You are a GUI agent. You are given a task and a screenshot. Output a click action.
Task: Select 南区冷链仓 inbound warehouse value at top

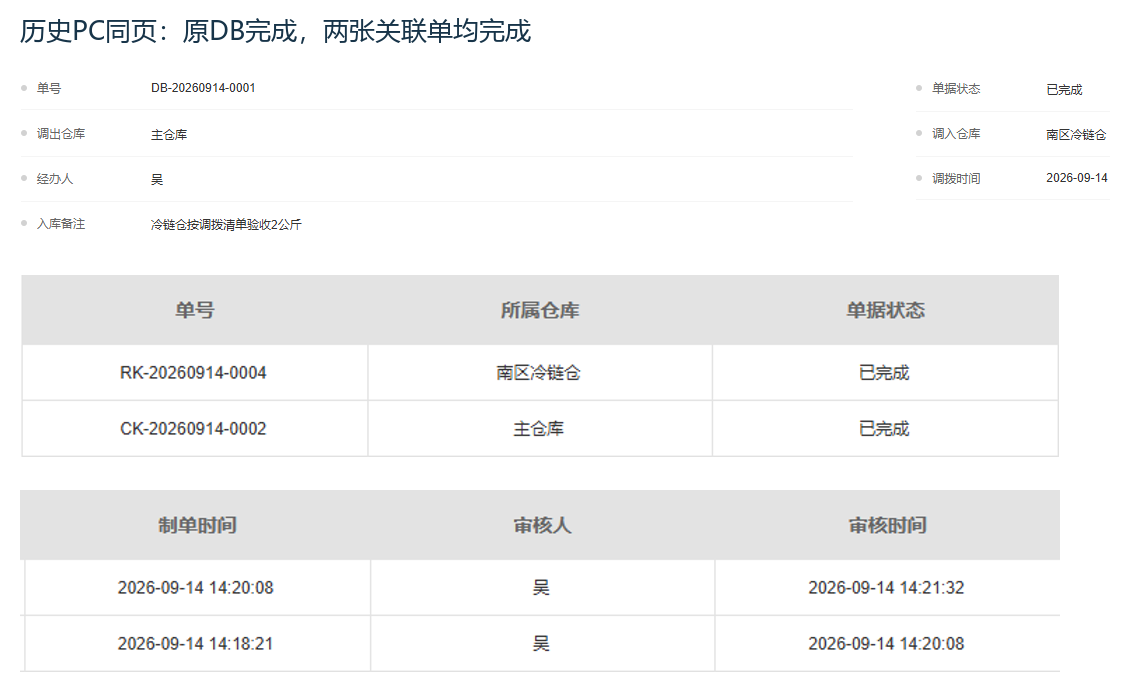1077,135
